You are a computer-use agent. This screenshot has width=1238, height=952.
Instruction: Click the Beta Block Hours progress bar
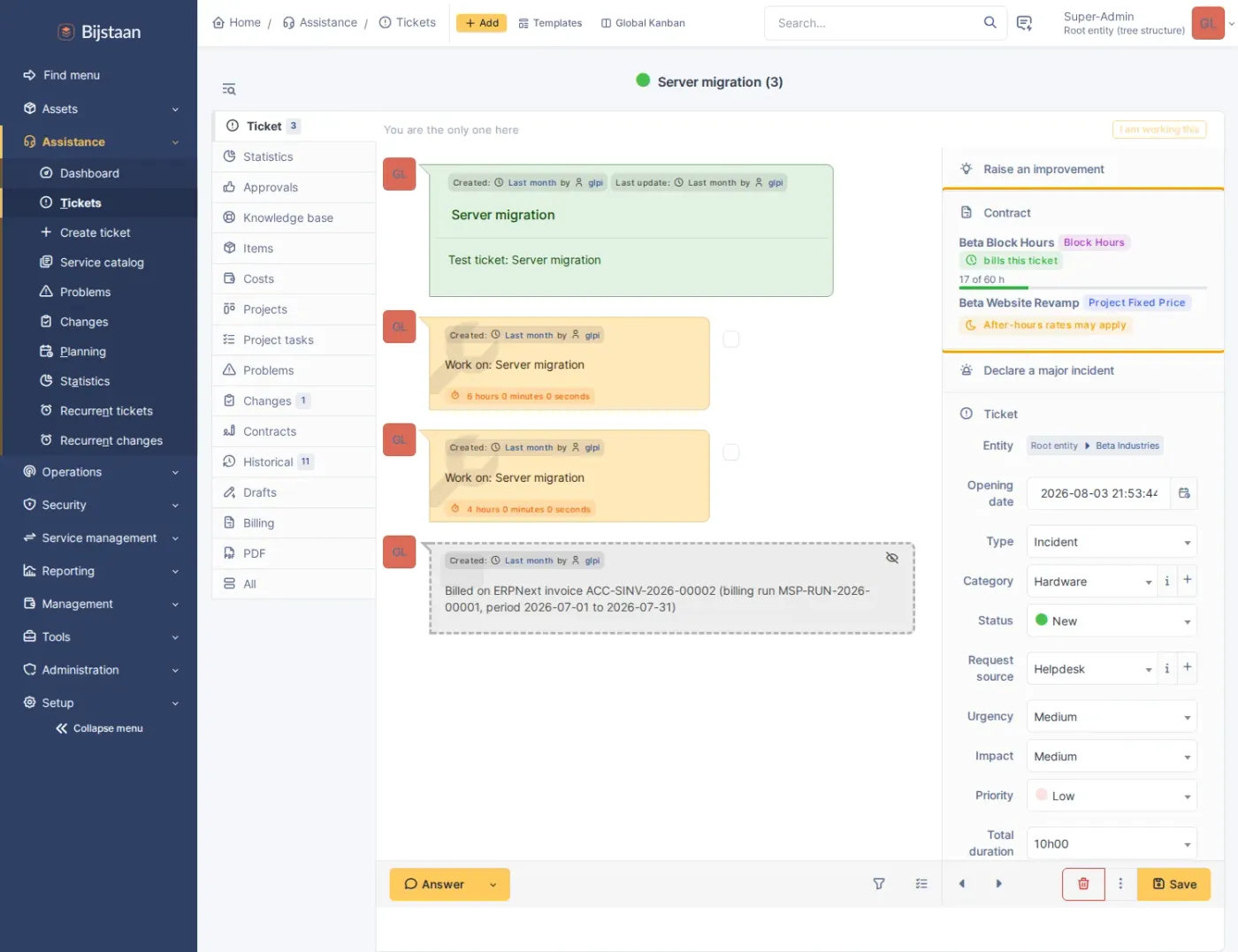1082,288
